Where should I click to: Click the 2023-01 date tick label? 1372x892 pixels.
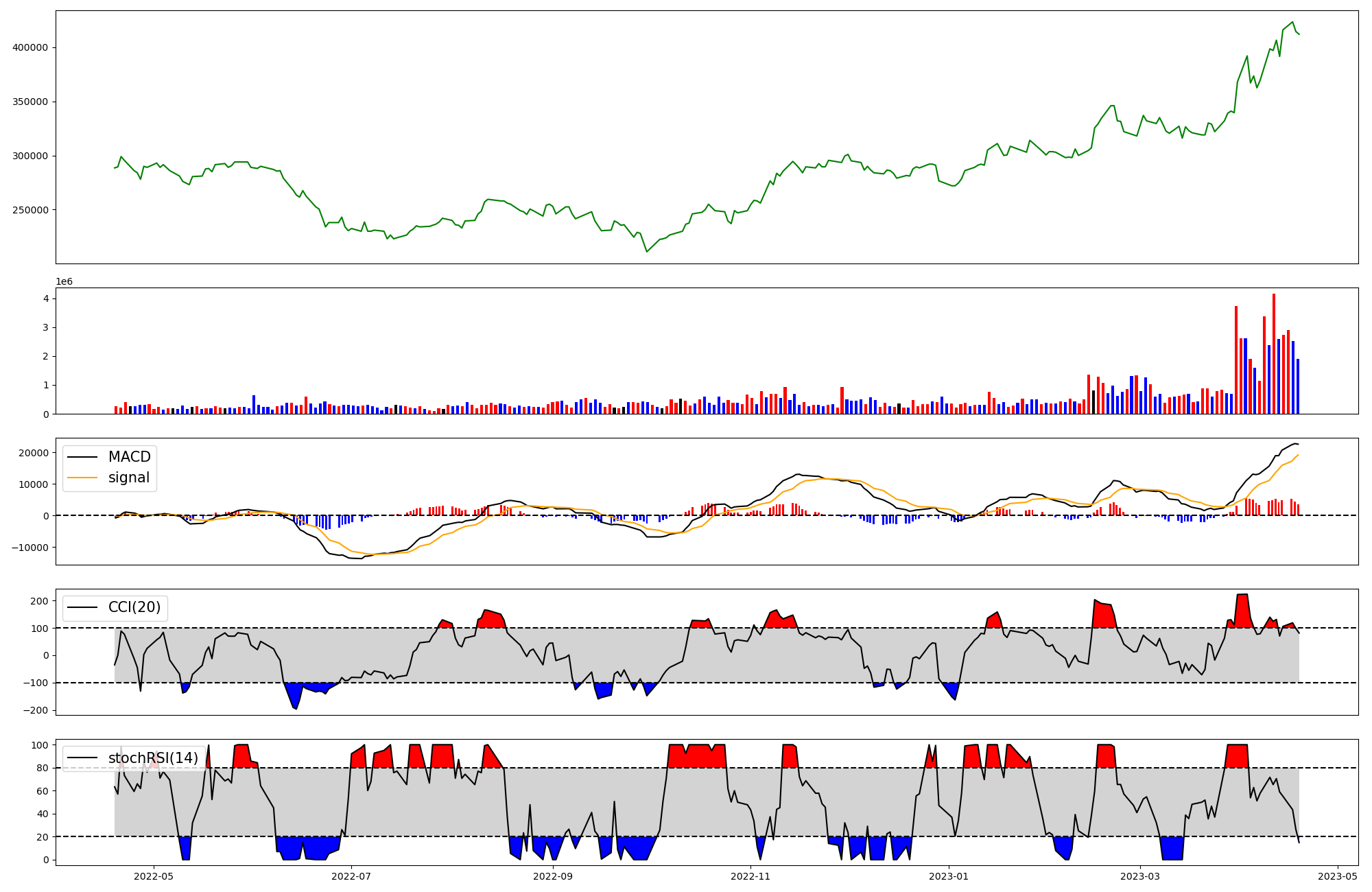949,876
